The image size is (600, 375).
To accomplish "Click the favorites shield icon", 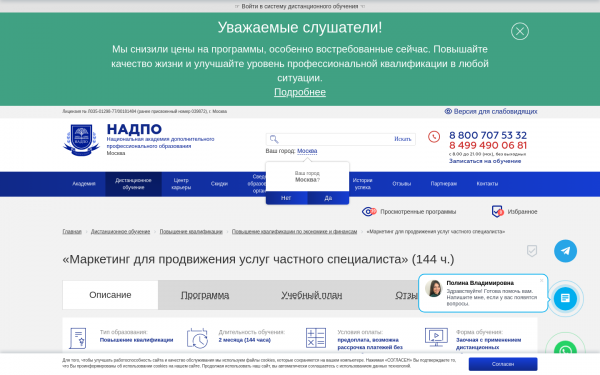I will coord(497,211).
